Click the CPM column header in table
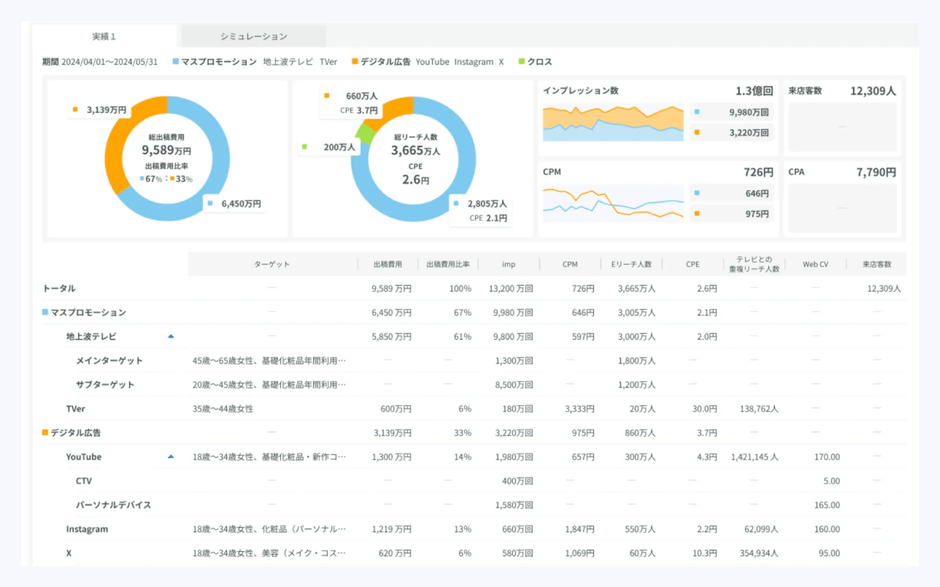 569,265
